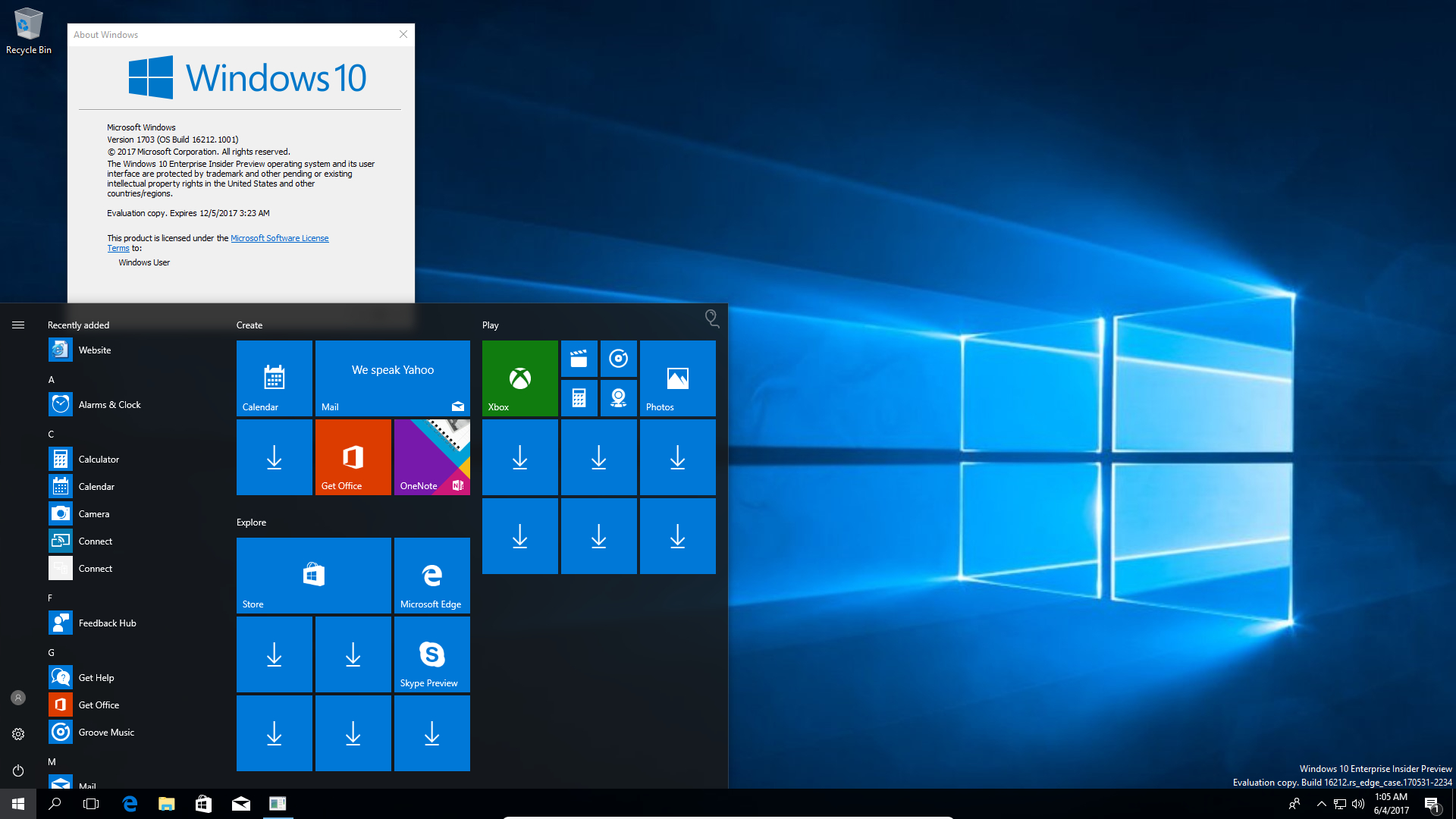Open the Power options in Start menu

tap(18, 770)
